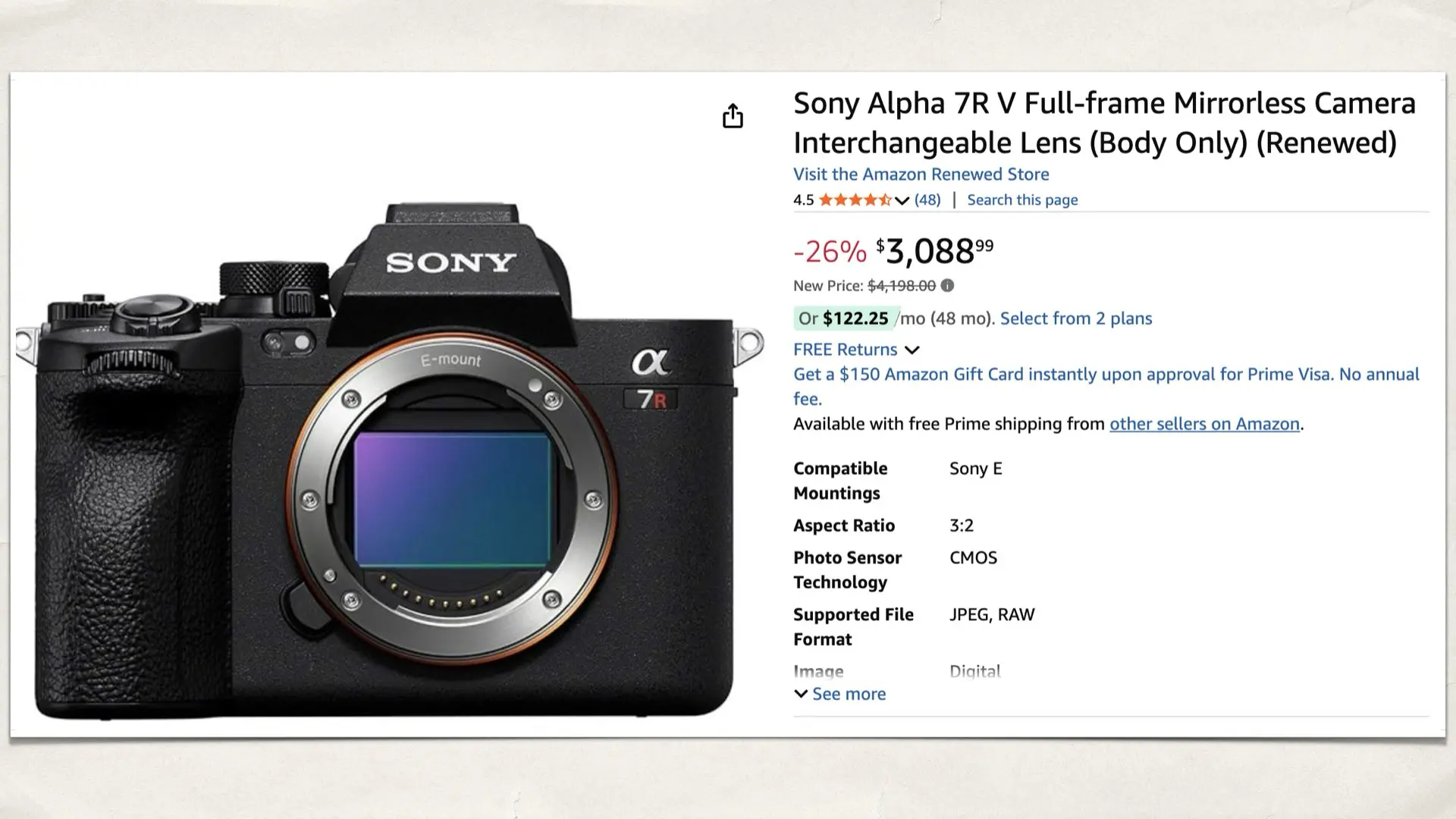
Task: Click the half-filled fifth star icon
Action: [x=884, y=199]
